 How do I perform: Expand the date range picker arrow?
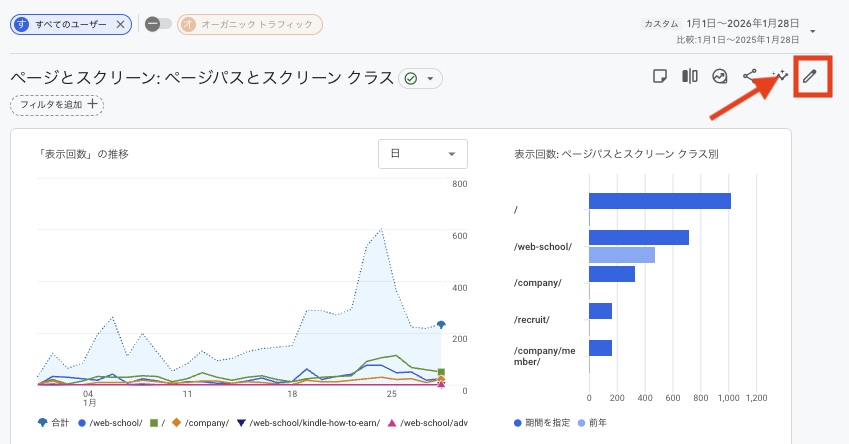pyautogui.click(x=813, y=31)
